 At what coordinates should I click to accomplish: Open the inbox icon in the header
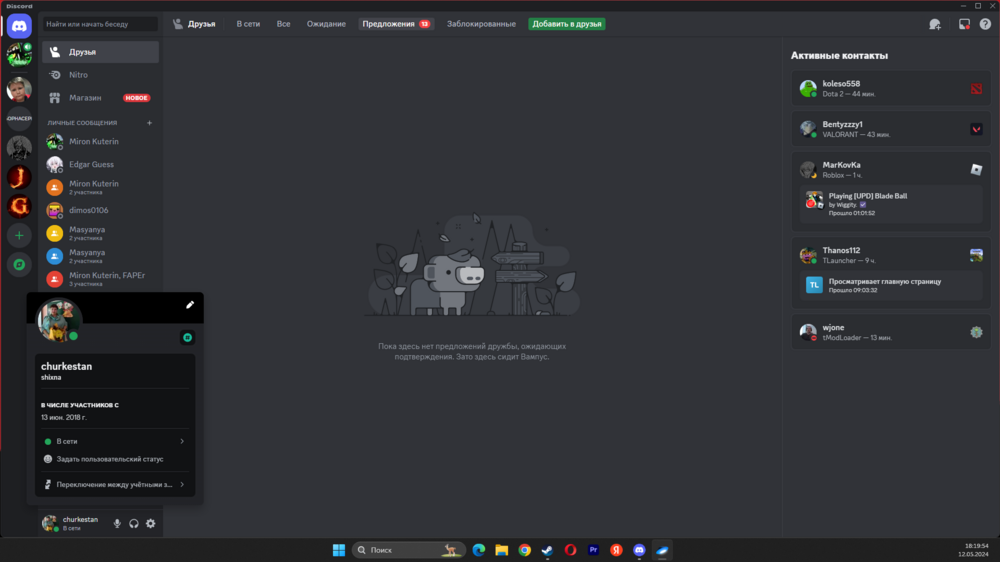[964, 24]
